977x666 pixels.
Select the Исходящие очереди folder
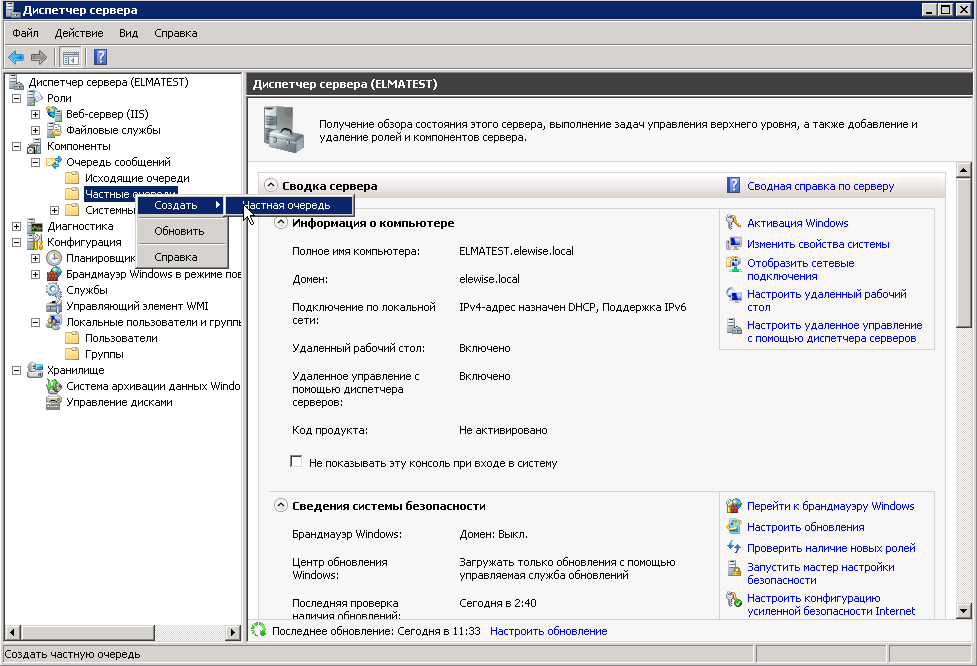pyautogui.click(x=136, y=178)
